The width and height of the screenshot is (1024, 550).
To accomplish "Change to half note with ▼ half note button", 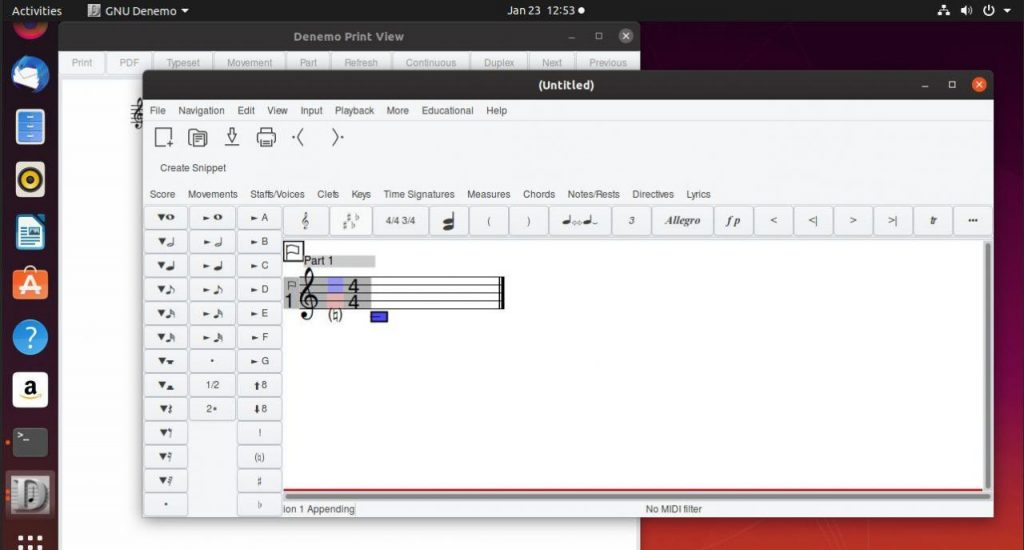I will pos(166,242).
